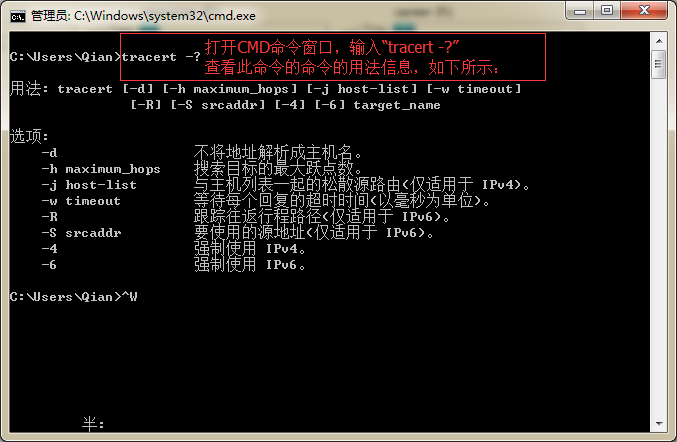Click the red annotation text box
Screen dimensions: 677x442
point(333,57)
